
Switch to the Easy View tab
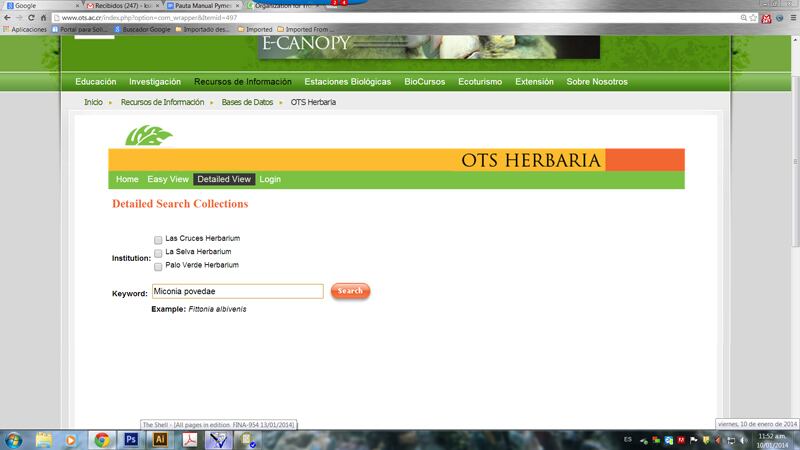point(168,180)
